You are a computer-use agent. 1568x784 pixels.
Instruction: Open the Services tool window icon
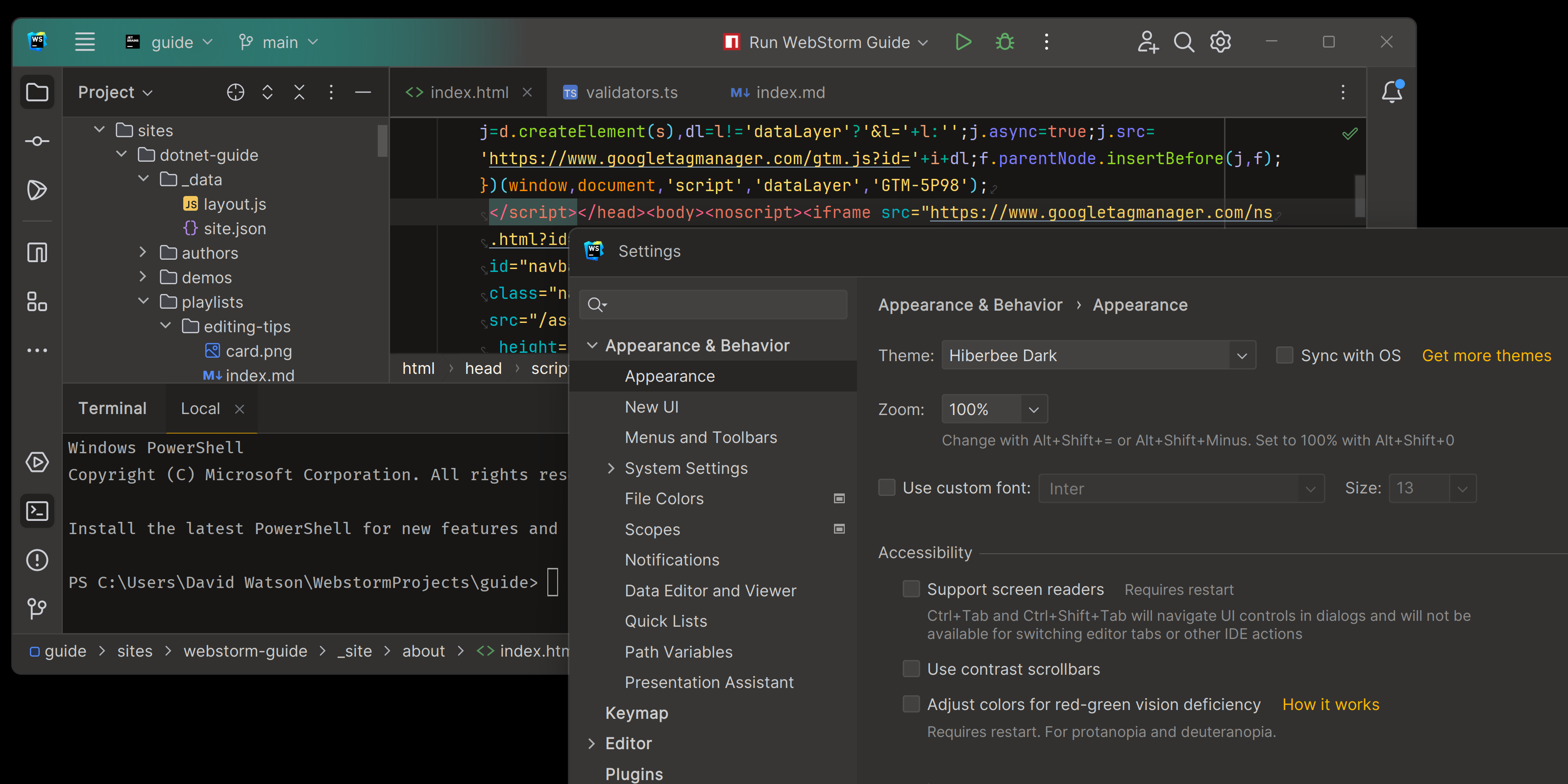37,462
